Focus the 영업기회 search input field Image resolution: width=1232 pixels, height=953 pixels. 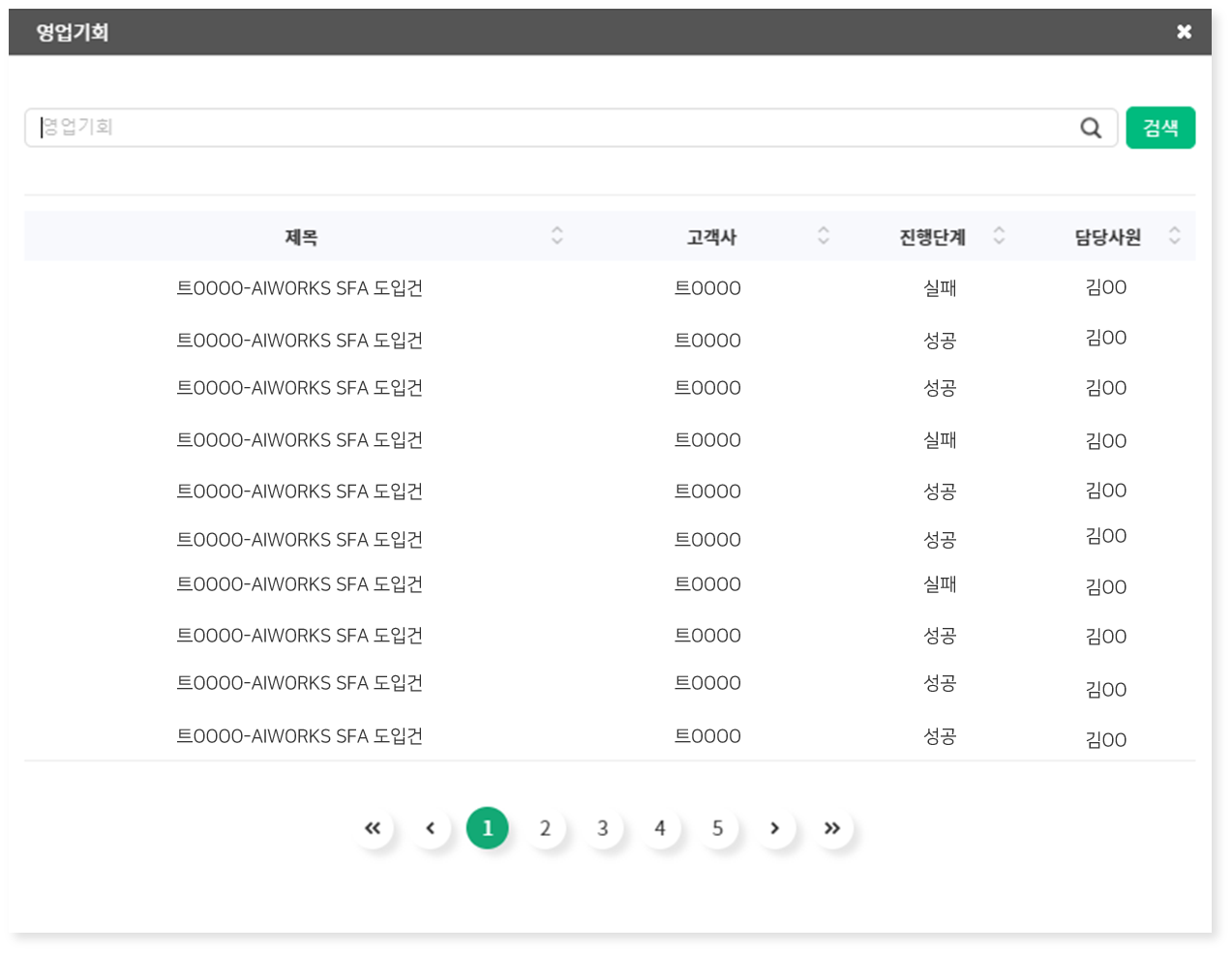click(x=552, y=128)
